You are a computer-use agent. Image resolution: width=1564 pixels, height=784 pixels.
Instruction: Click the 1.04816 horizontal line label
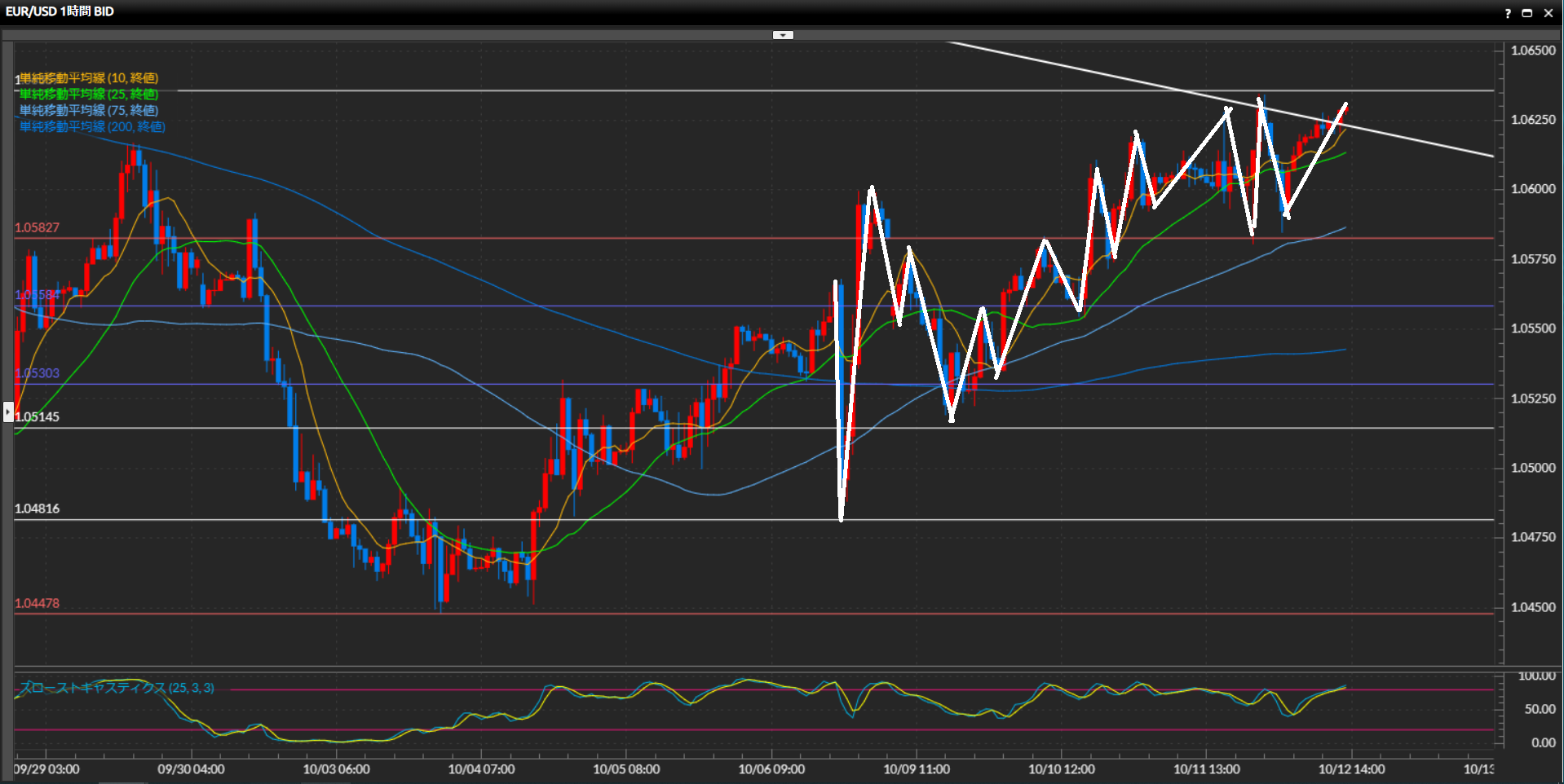point(38,509)
